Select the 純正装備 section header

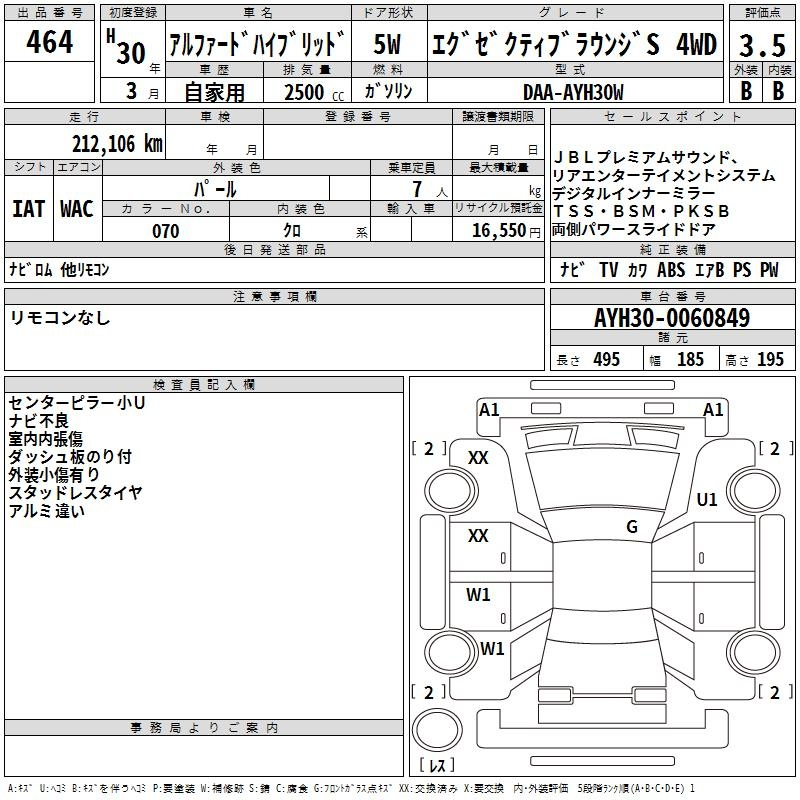[672, 249]
